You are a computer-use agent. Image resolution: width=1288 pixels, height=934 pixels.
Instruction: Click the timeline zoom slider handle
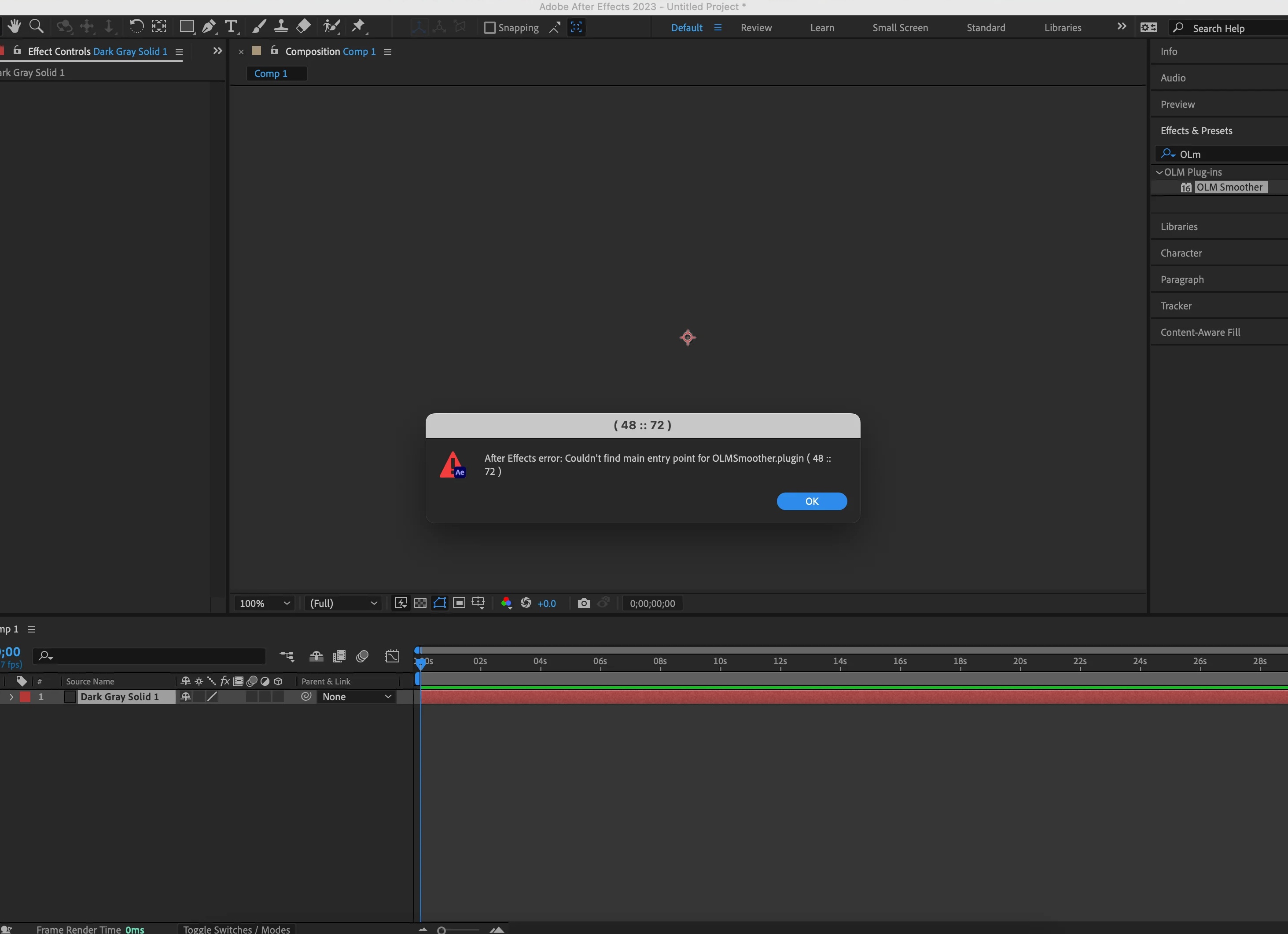click(x=441, y=930)
